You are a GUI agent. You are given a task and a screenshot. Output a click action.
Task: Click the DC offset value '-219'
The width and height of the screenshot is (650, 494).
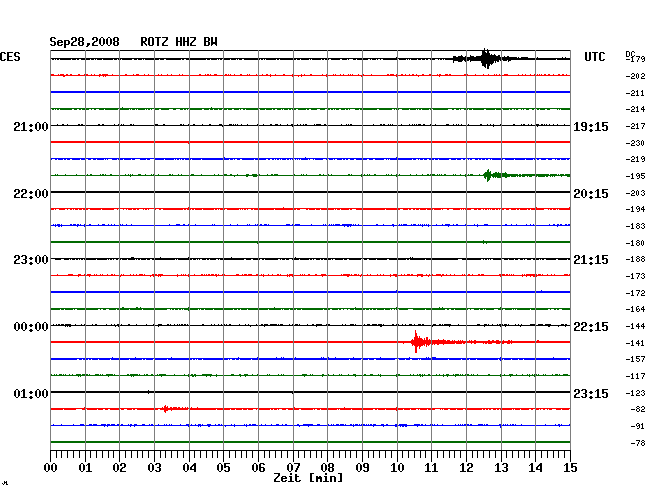[635, 159]
